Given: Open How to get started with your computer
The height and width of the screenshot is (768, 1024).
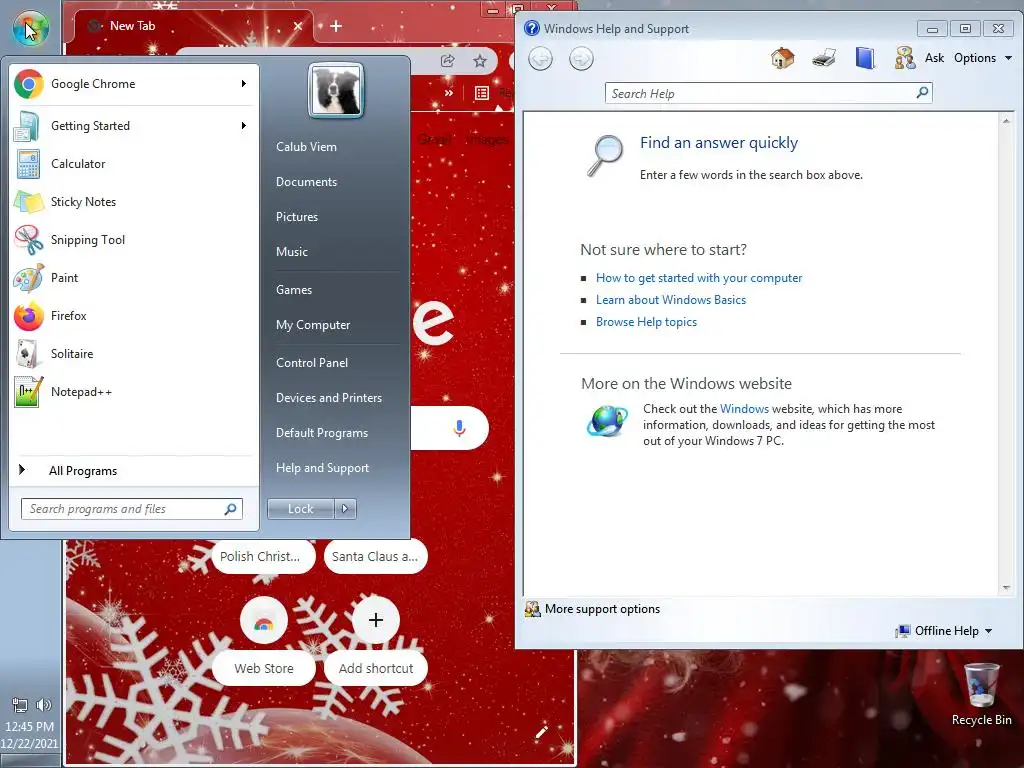Looking at the screenshot, I should (699, 278).
